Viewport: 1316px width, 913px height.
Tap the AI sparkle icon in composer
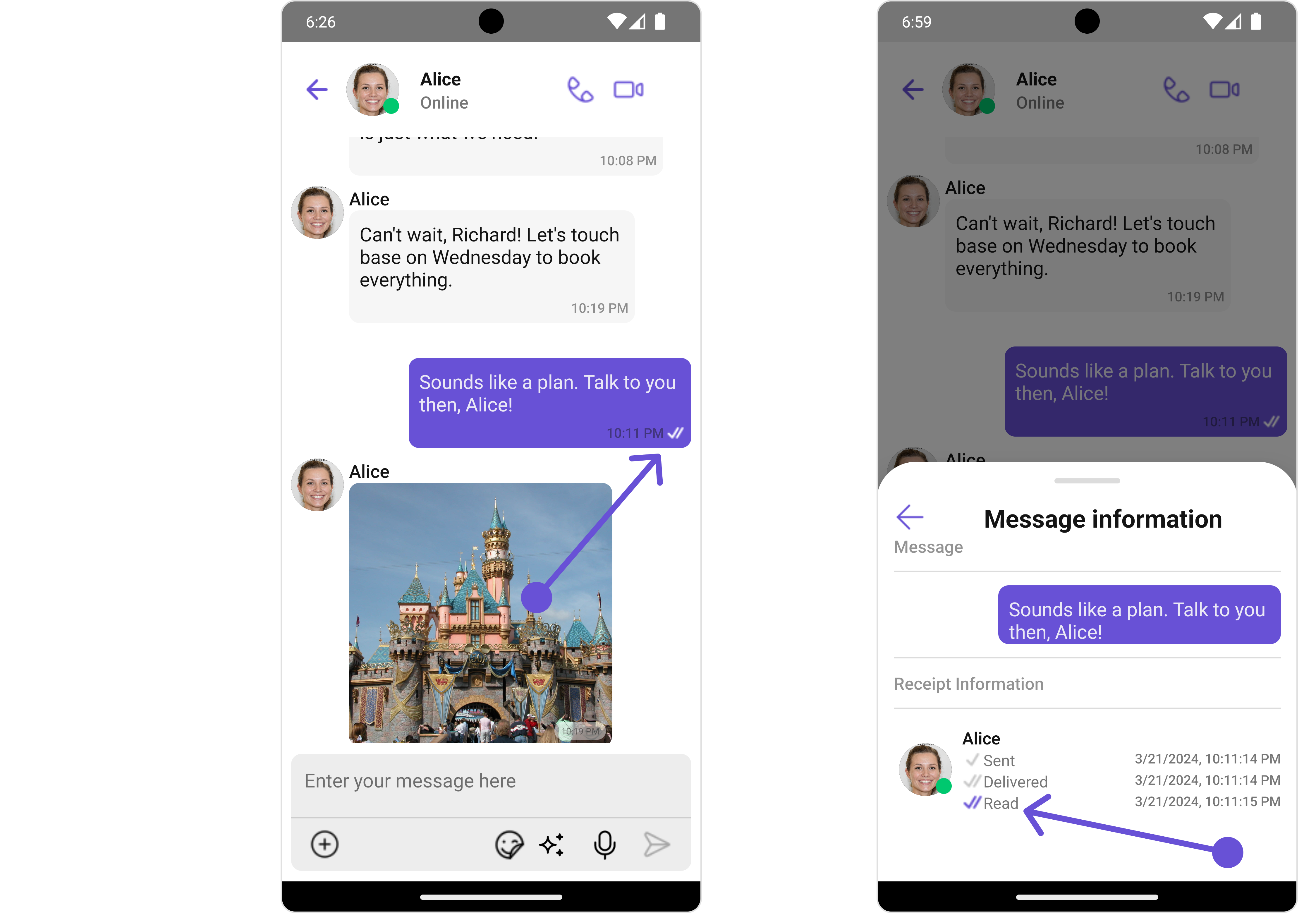tap(552, 844)
